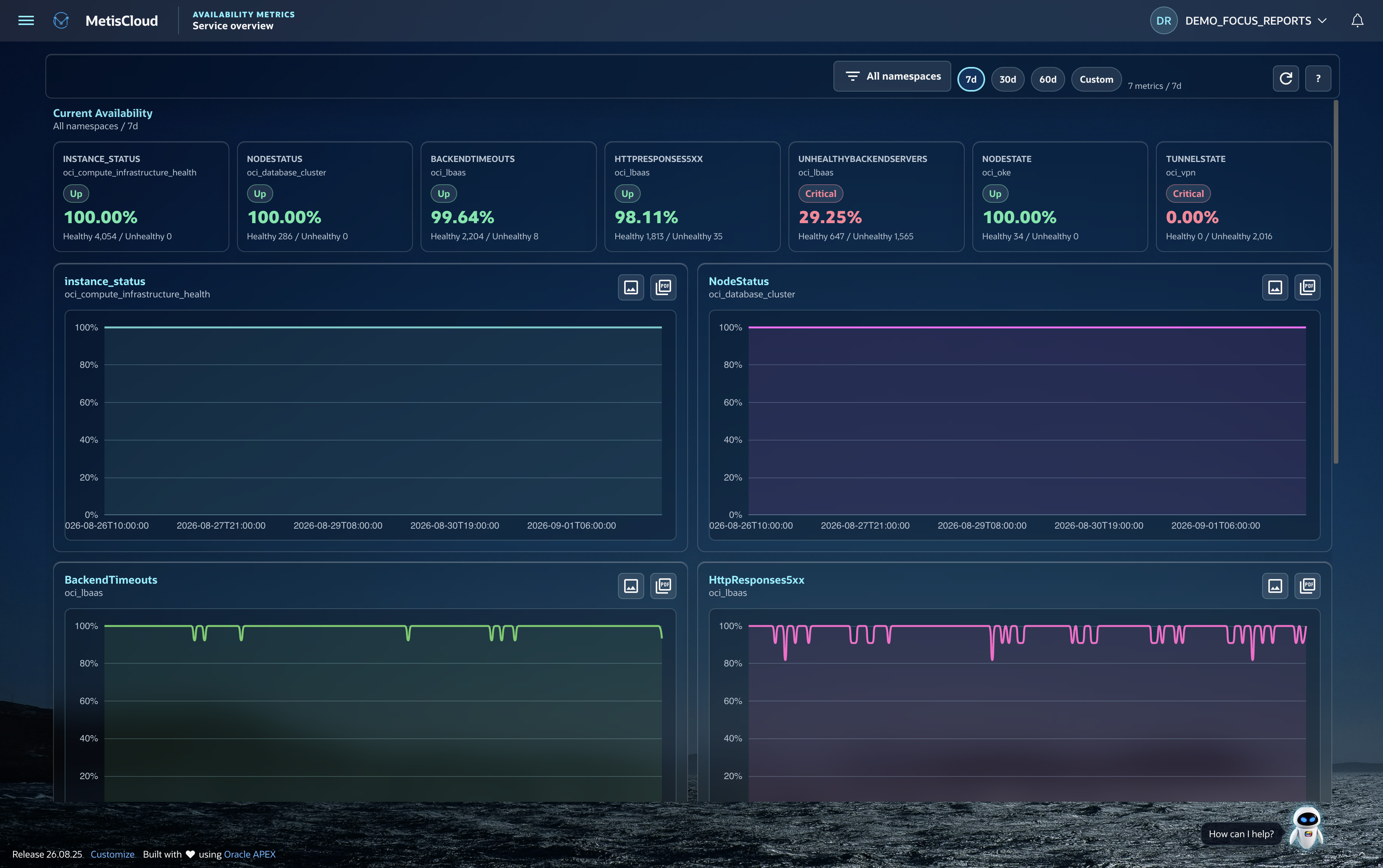Screen dimensions: 1383x868
Task: Click the Service overview page title
Action: [232, 26]
